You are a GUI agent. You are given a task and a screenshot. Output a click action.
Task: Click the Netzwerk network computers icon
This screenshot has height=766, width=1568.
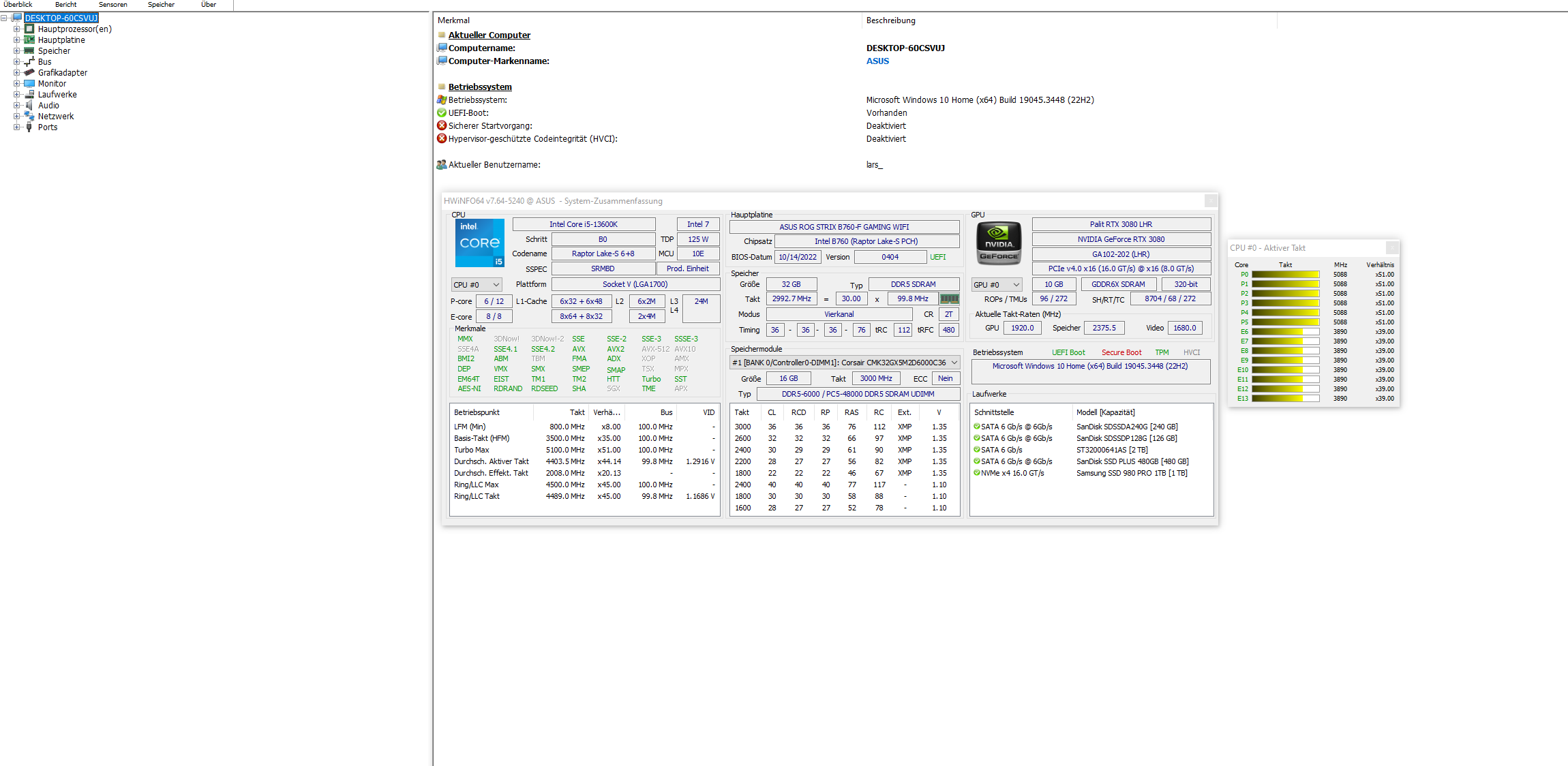(29, 117)
